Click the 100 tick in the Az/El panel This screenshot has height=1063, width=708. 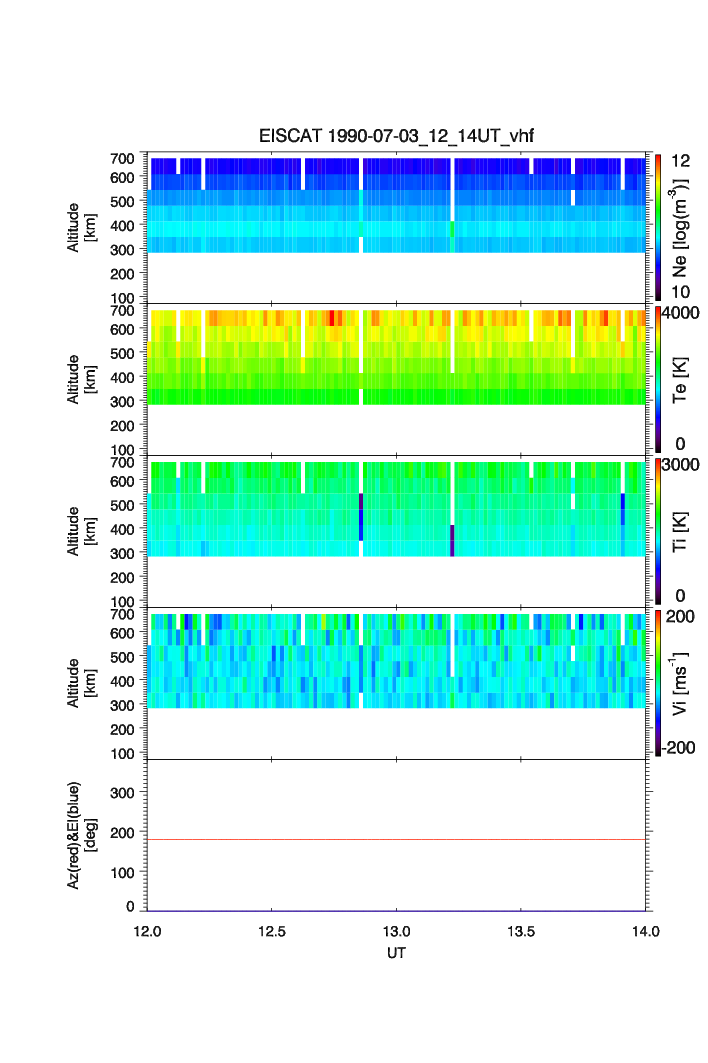[x=122, y=873]
